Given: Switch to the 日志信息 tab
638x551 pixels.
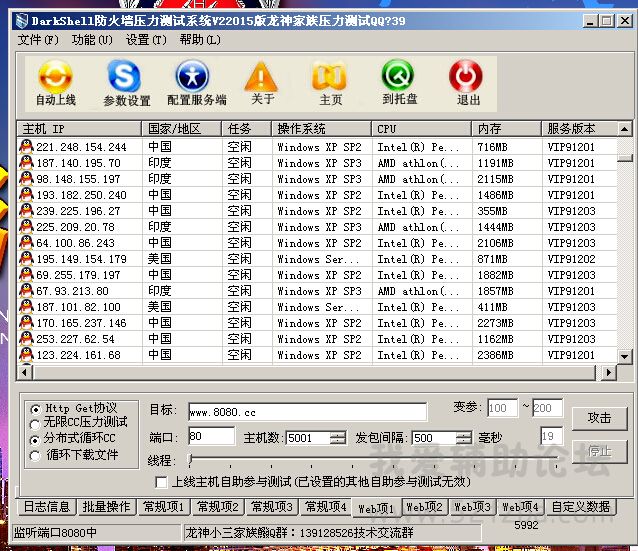Looking at the screenshot, I should (x=47, y=507).
